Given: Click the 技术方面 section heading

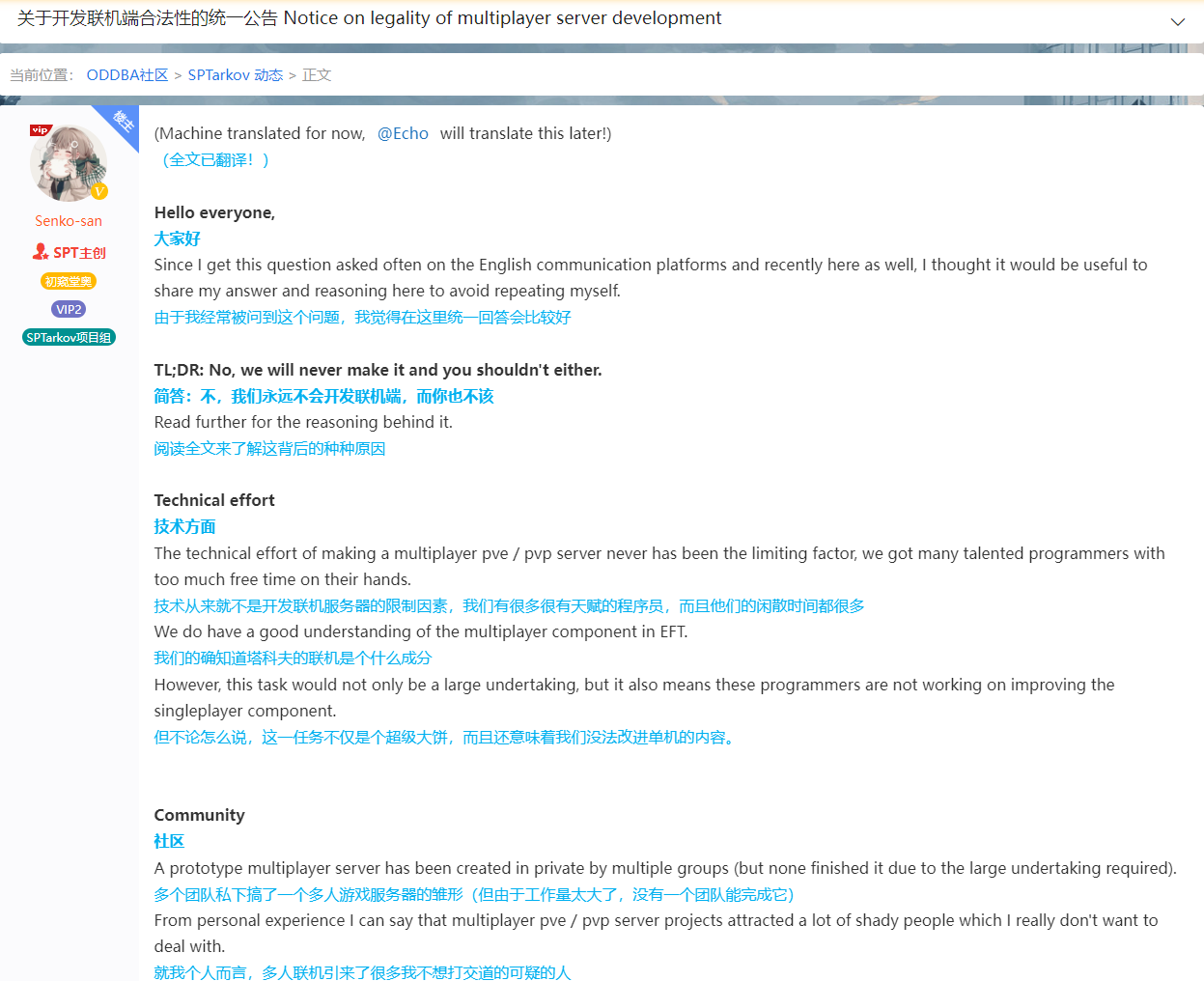Looking at the screenshot, I should 184,526.
